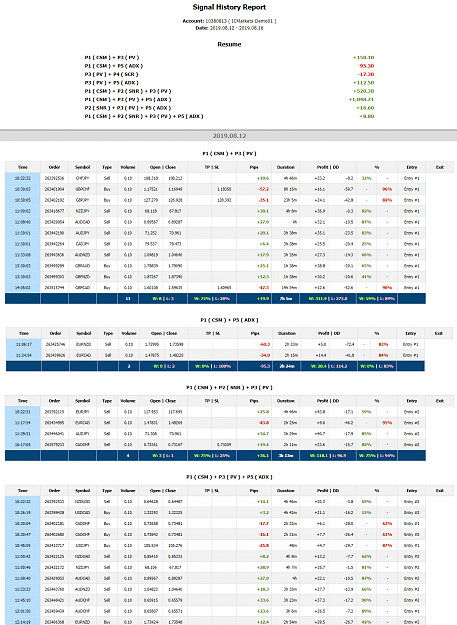Screen dimensions: 457x625
Task: Click the 14:05:02 time cell
Action: [x=23, y=287]
